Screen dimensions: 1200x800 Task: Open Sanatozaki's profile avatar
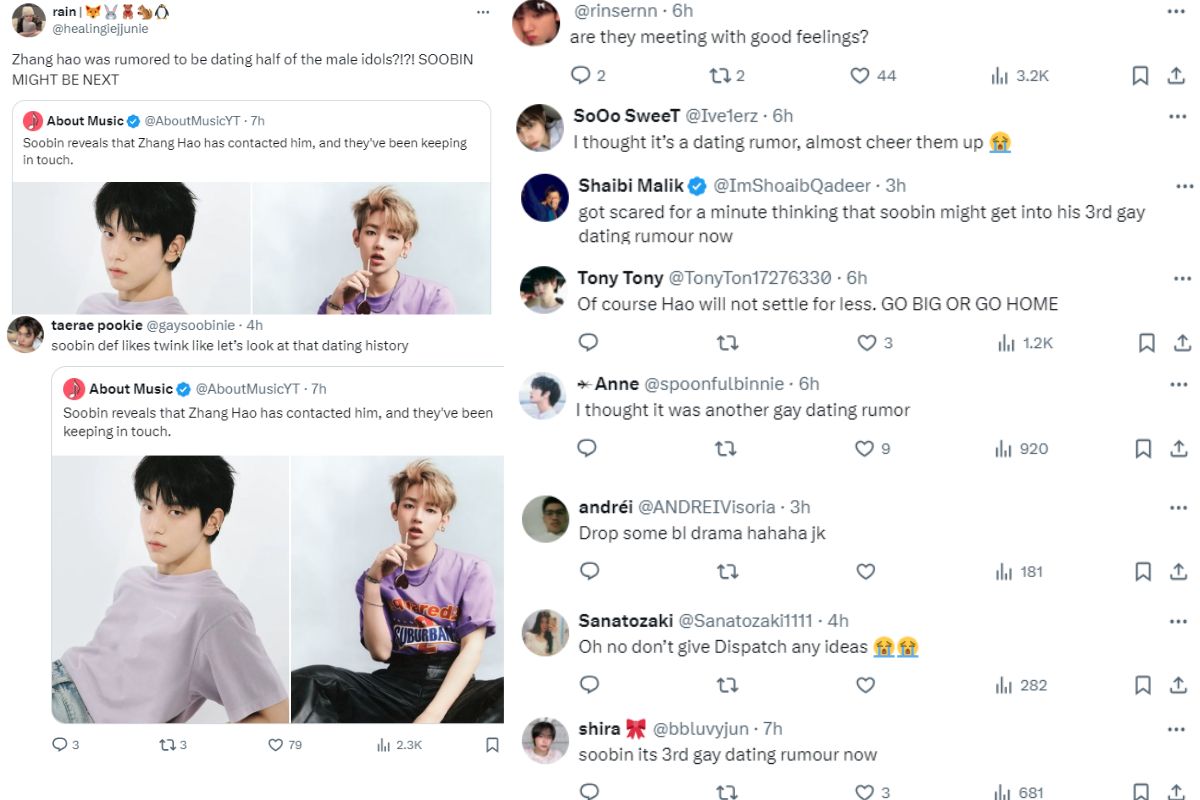[x=545, y=632]
